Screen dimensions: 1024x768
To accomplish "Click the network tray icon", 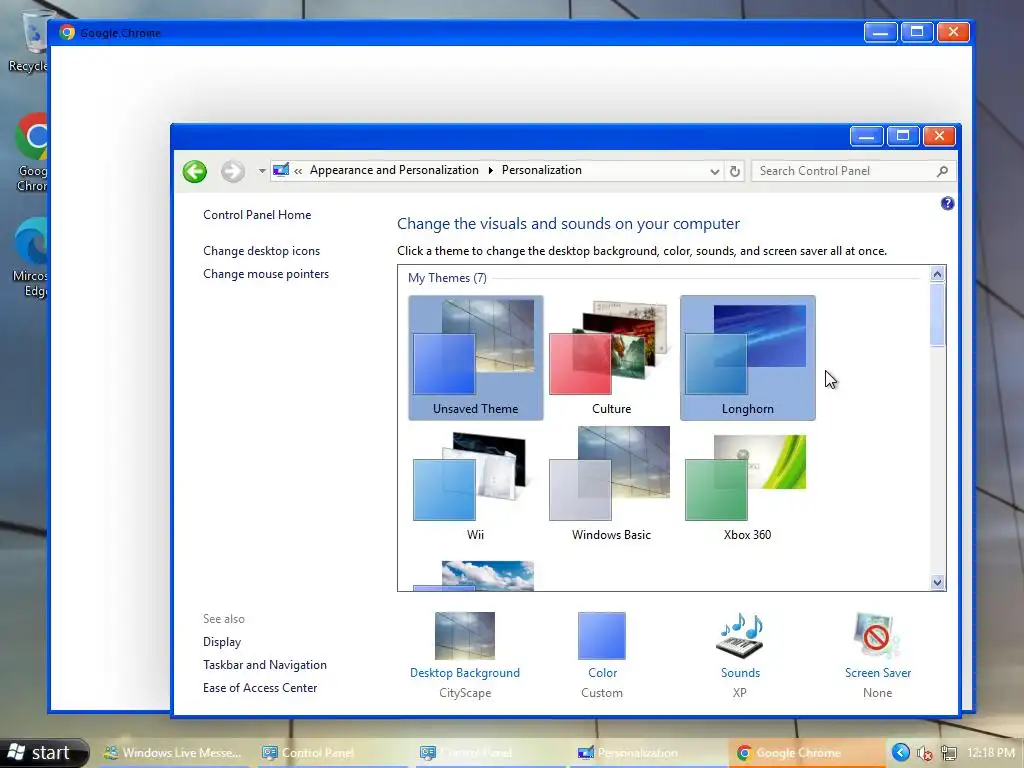I will 948,754.
